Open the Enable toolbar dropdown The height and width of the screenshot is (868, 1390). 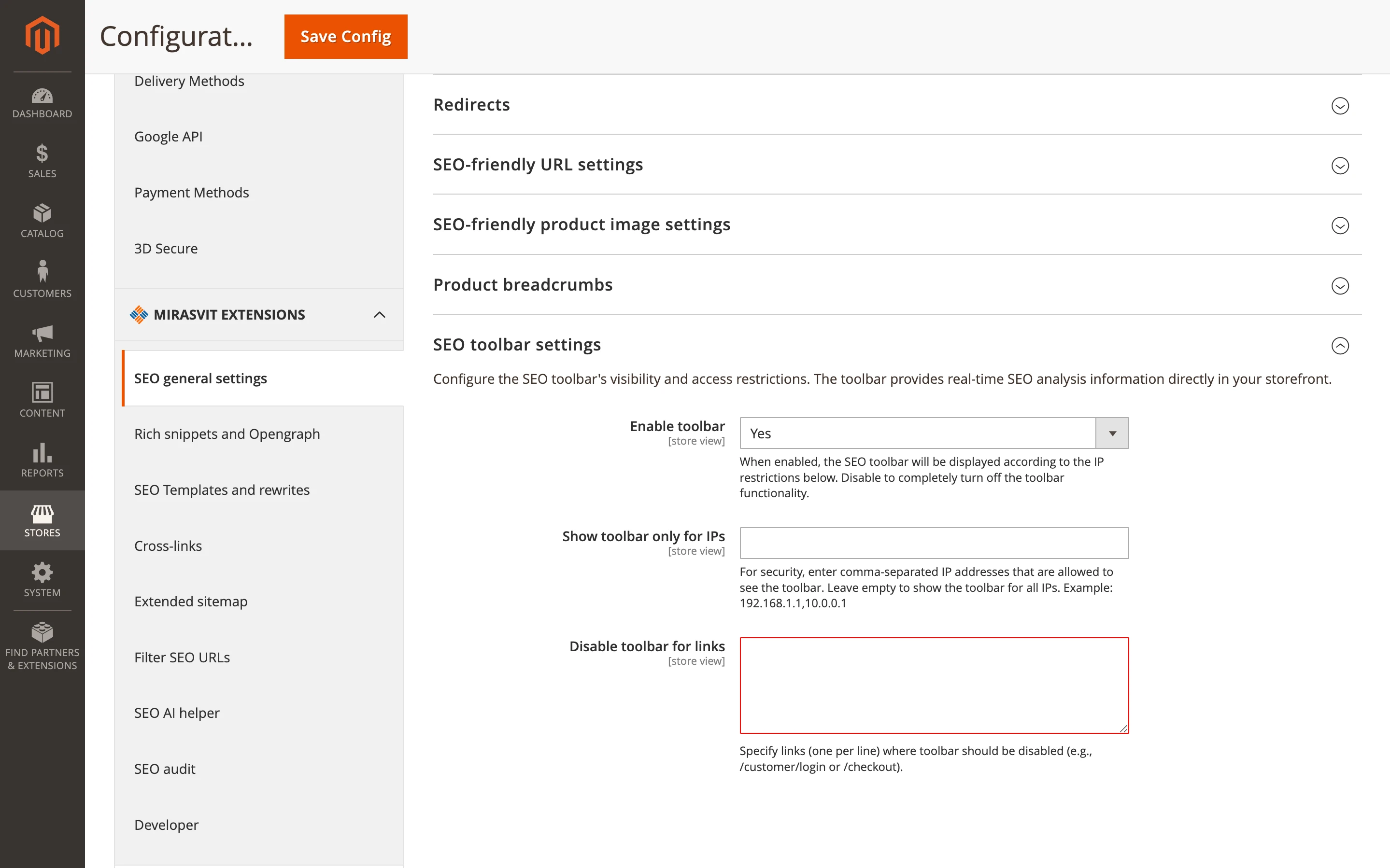1111,433
